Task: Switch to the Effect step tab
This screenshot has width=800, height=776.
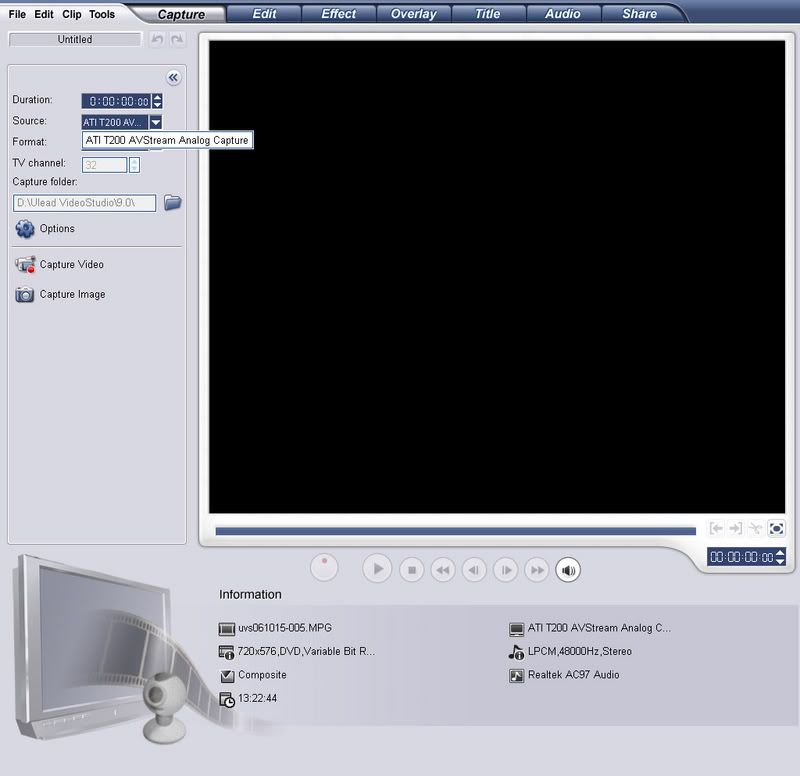Action: (338, 14)
